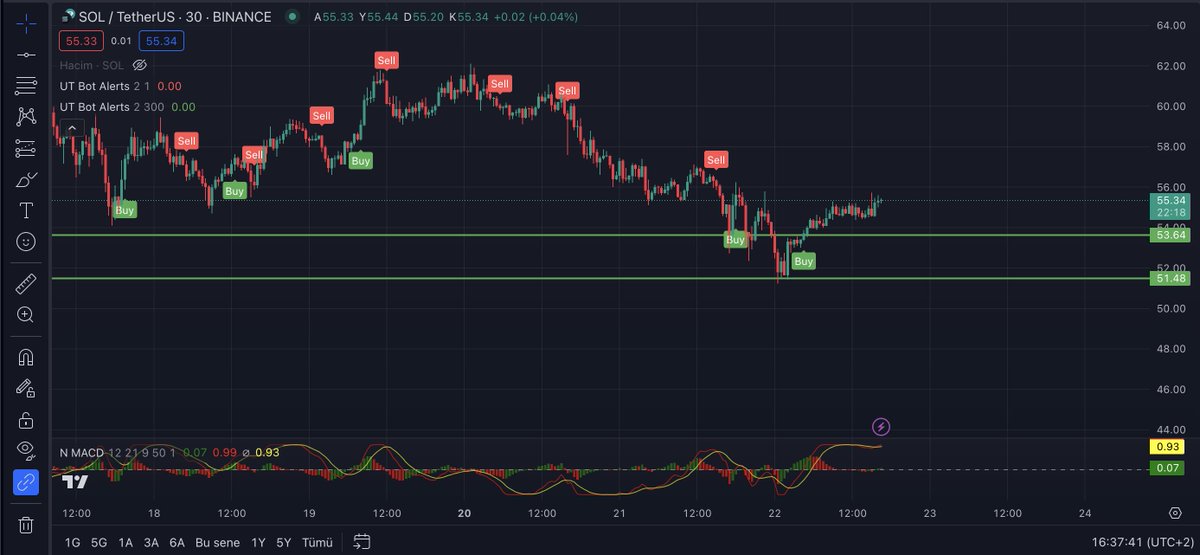Hide all drawings with eye icon

click(x=26, y=450)
